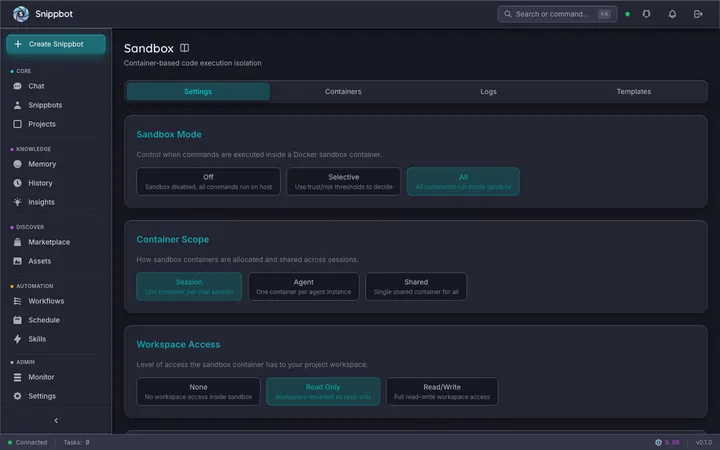This screenshot has height=450, width=720.
Task: Click the keyboard shortcut badge in search
Action: click(x=604, y=14)
